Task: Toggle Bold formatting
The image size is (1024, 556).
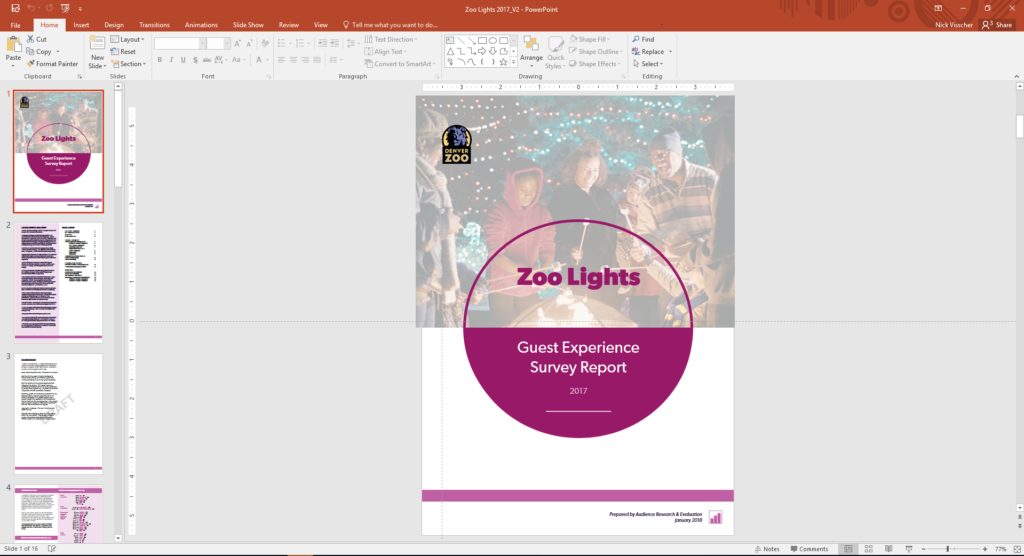Action: 159,60
